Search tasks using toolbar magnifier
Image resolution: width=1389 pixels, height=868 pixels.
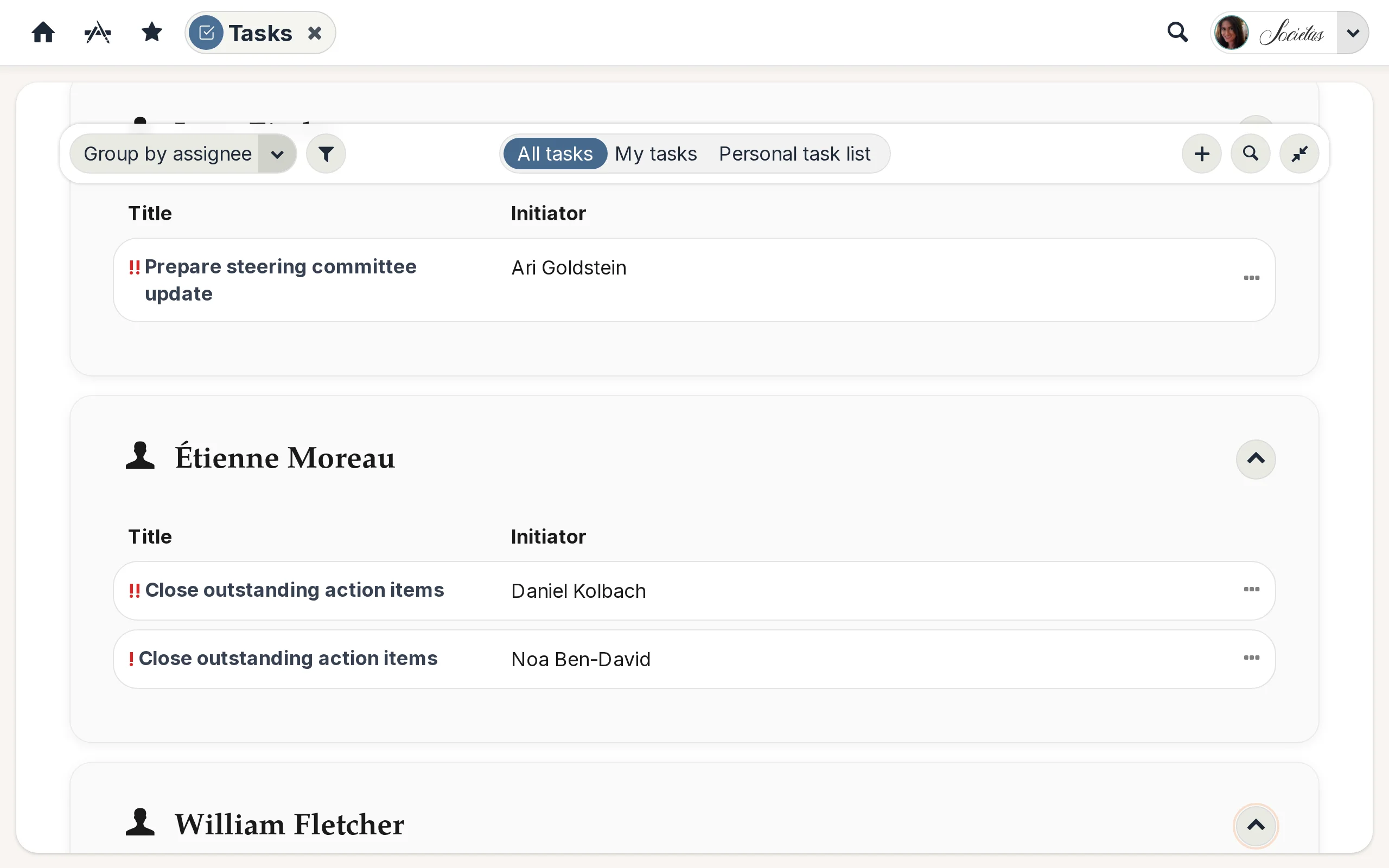[x=1250, y=154]
